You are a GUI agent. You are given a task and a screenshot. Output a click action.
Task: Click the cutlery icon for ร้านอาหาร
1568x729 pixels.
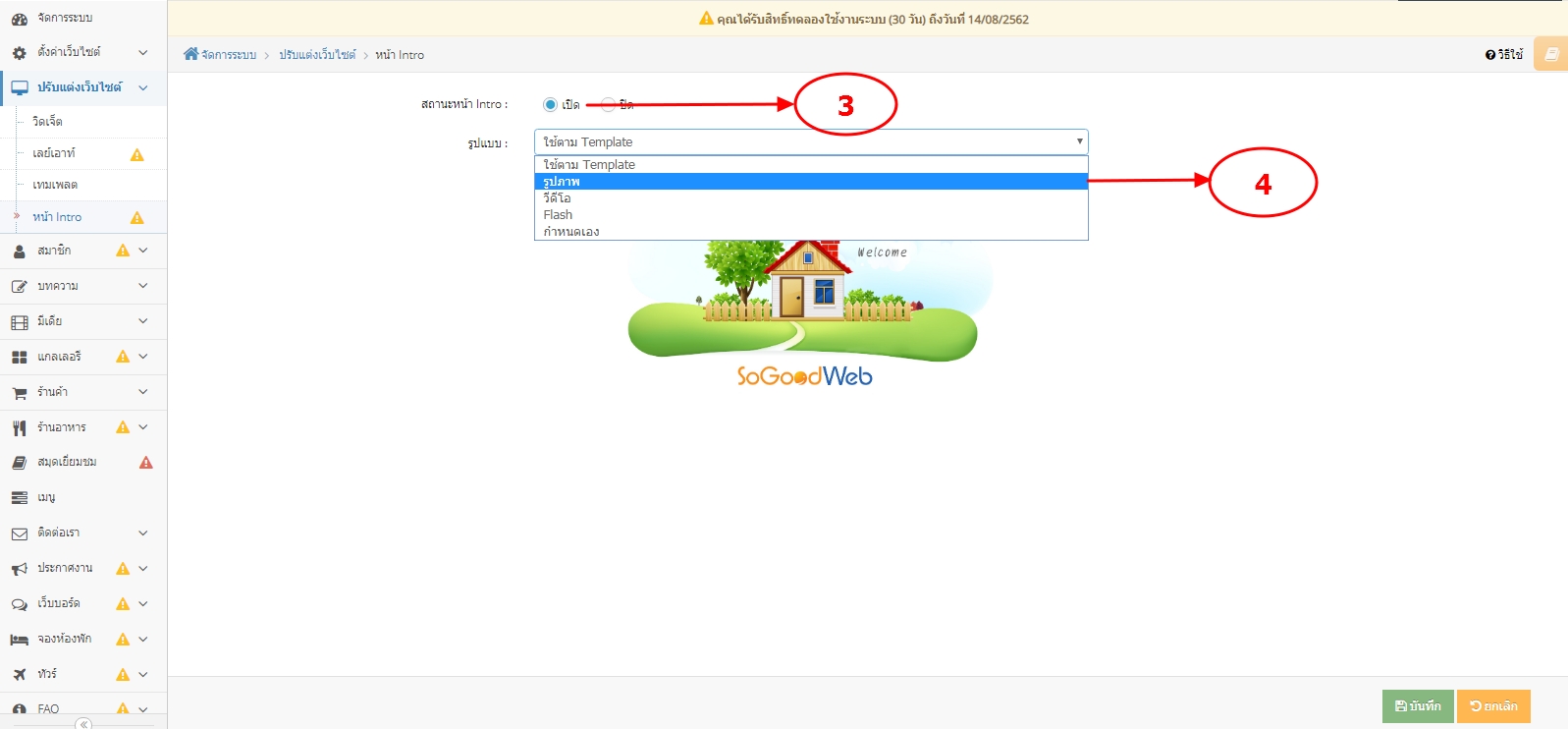tap(19, 427)
